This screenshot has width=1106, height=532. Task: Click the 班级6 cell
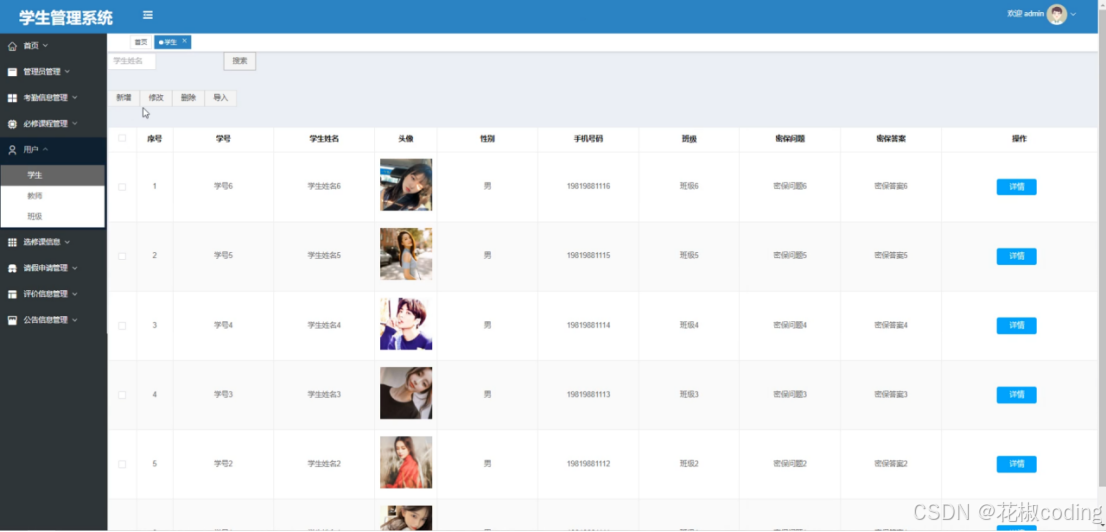coord(689,186)
